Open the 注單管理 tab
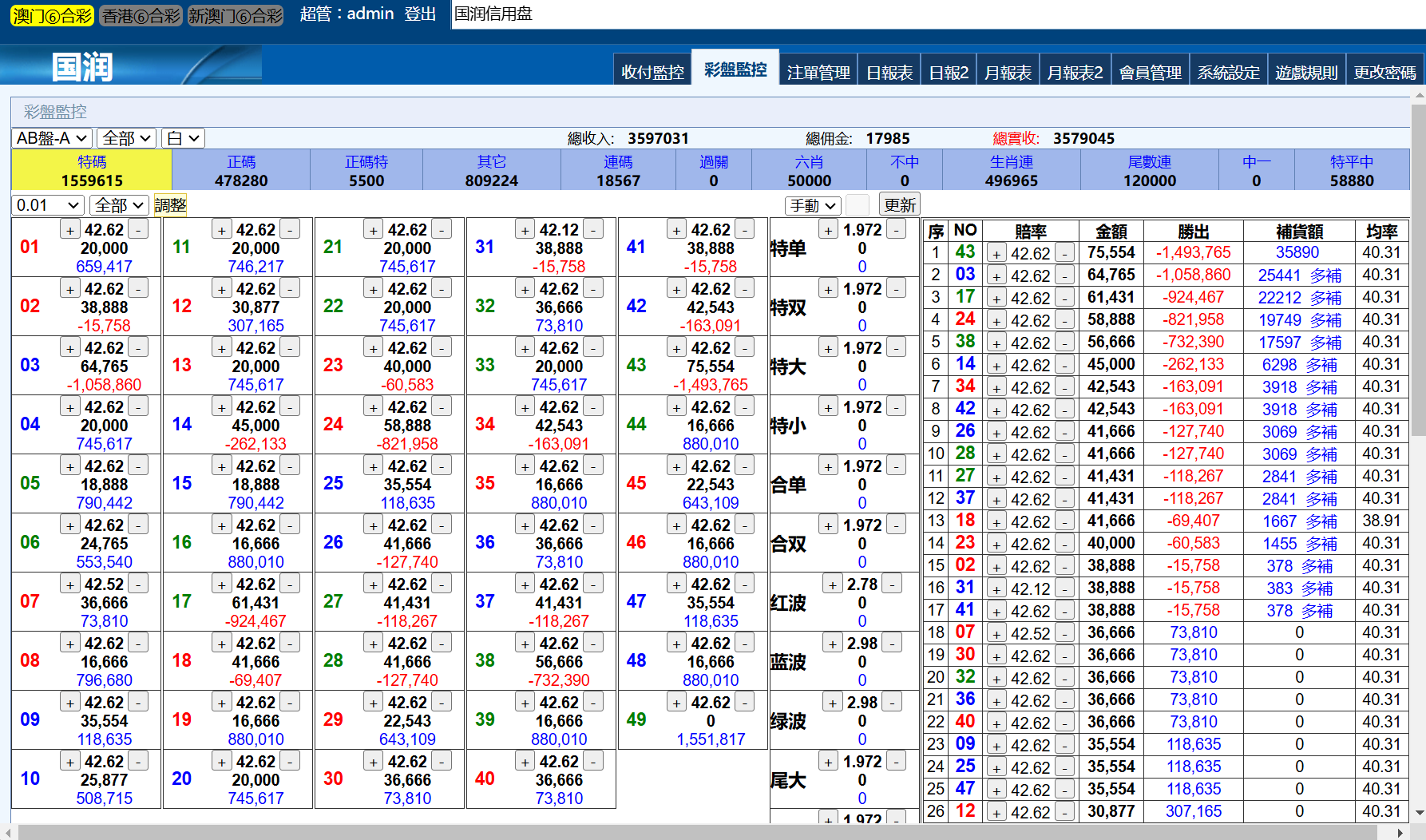 point(818,72)
